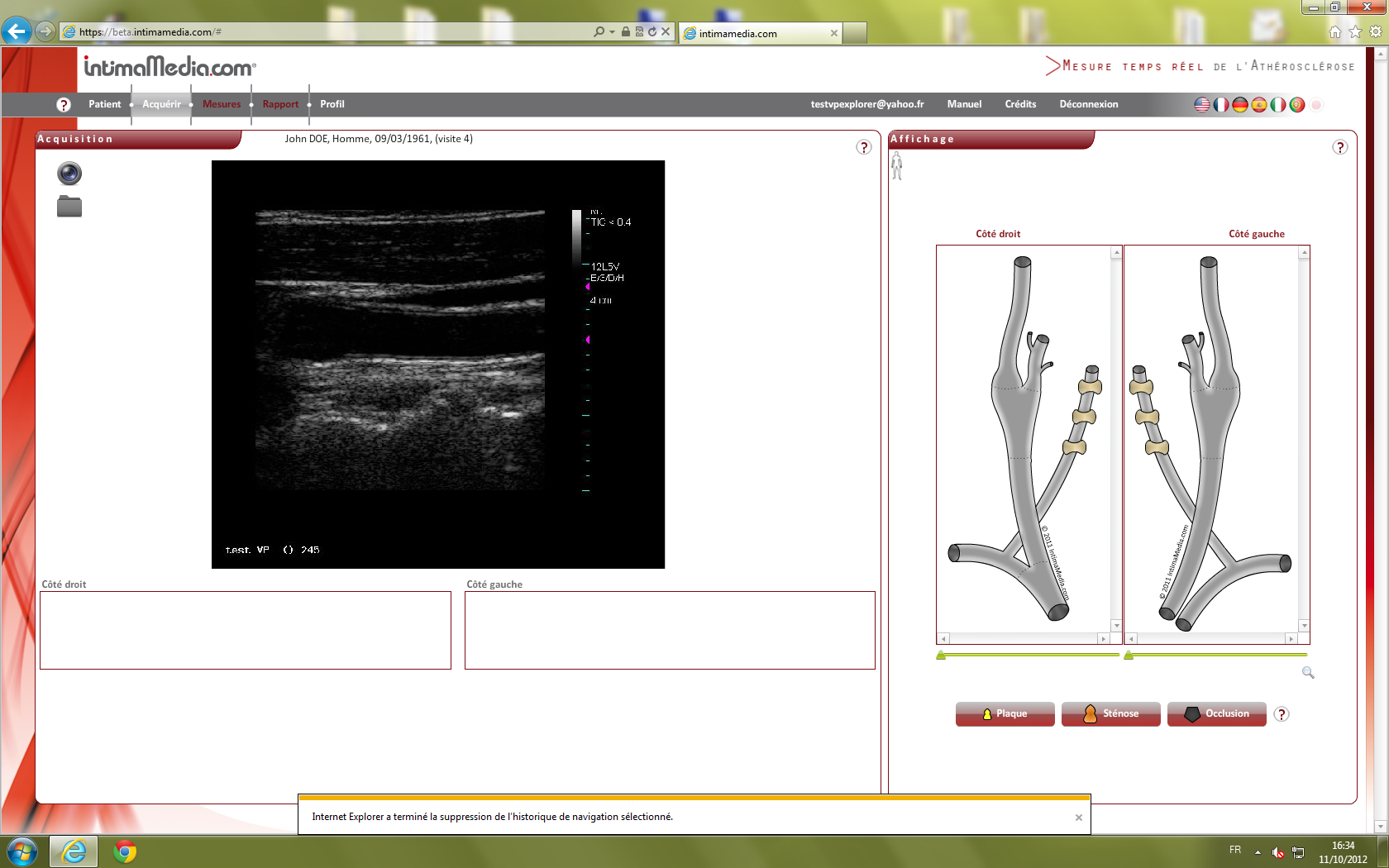Click the magnifier zoom icon under diagrams

[1308, 673]
